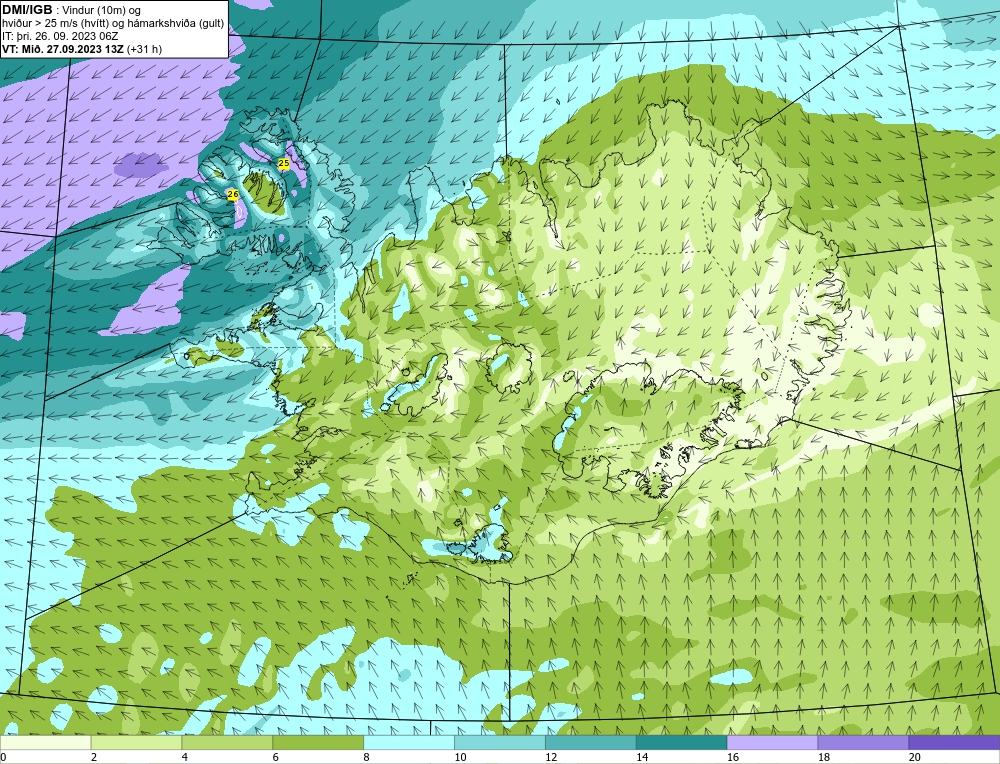Click the 'Vindur (10m) og' text
Screen dimensions: 1000x764
[102, 10]
